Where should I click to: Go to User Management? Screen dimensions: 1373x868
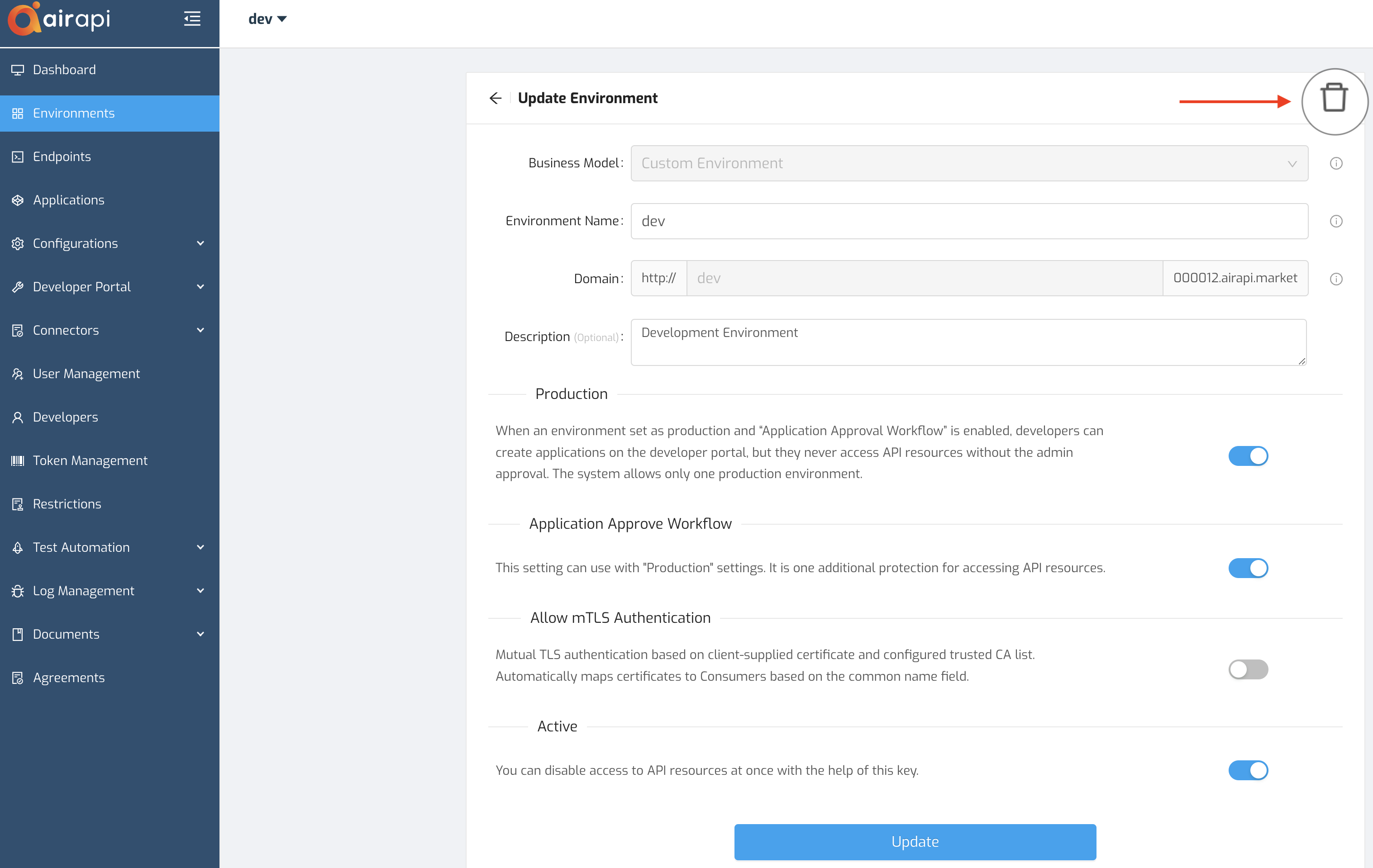[110, 374]
